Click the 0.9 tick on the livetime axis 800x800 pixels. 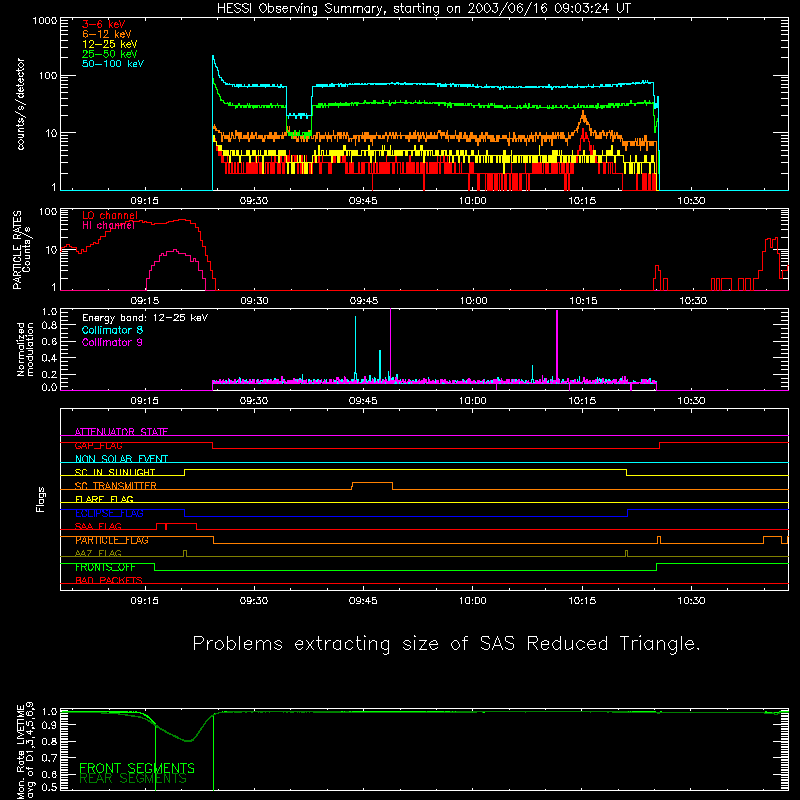pyautogui.click(x=49, y=725)
